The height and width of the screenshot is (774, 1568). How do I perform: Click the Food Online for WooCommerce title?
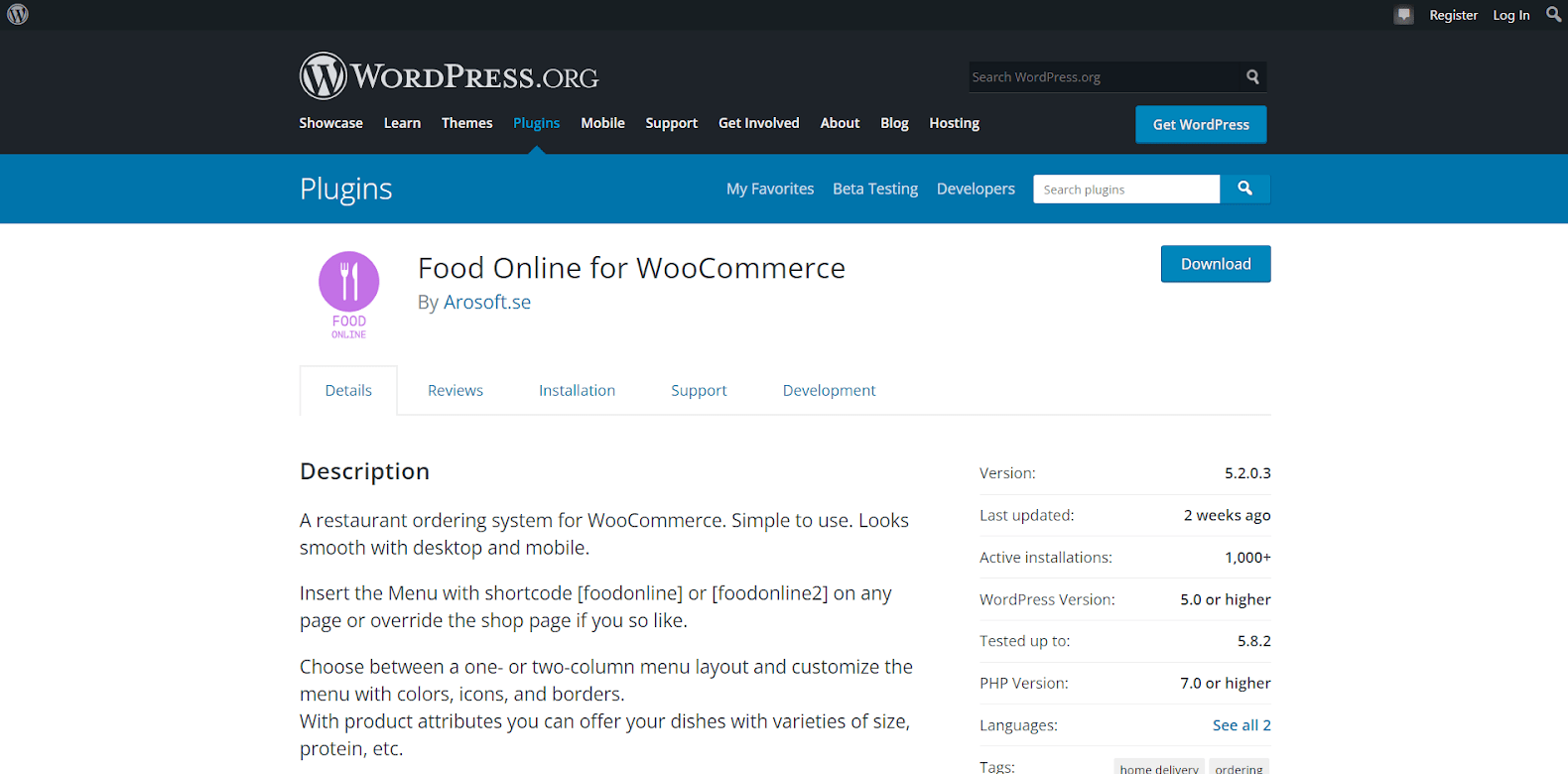click(631, 268)
